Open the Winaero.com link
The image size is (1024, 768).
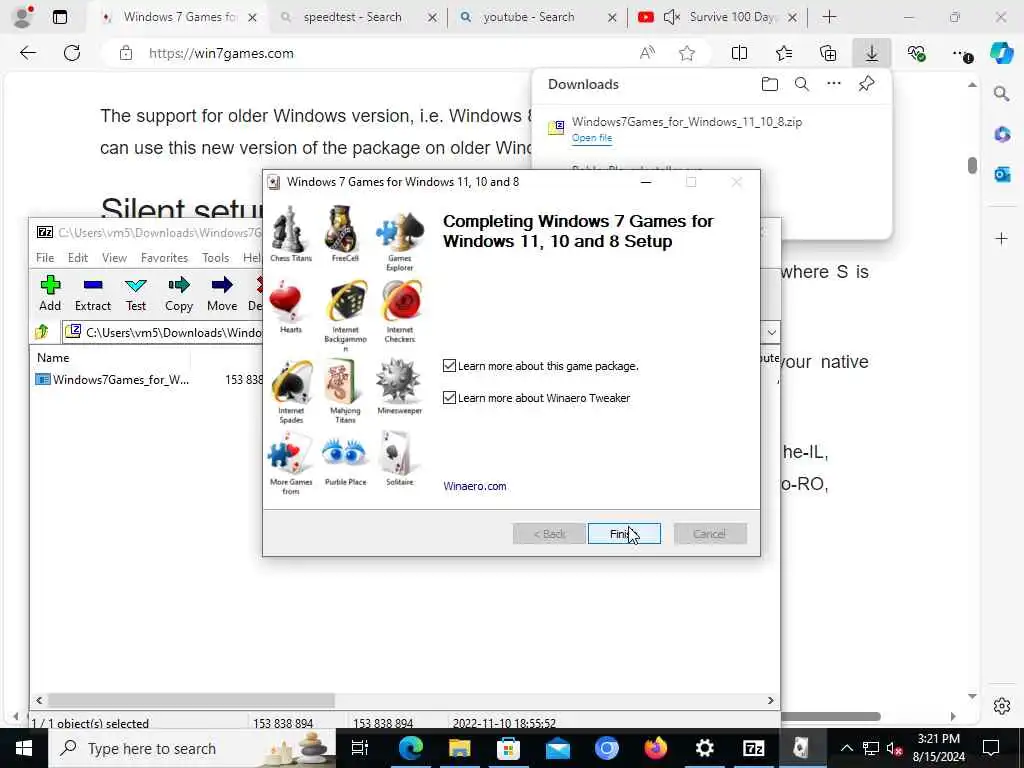[x=475, y=486]
